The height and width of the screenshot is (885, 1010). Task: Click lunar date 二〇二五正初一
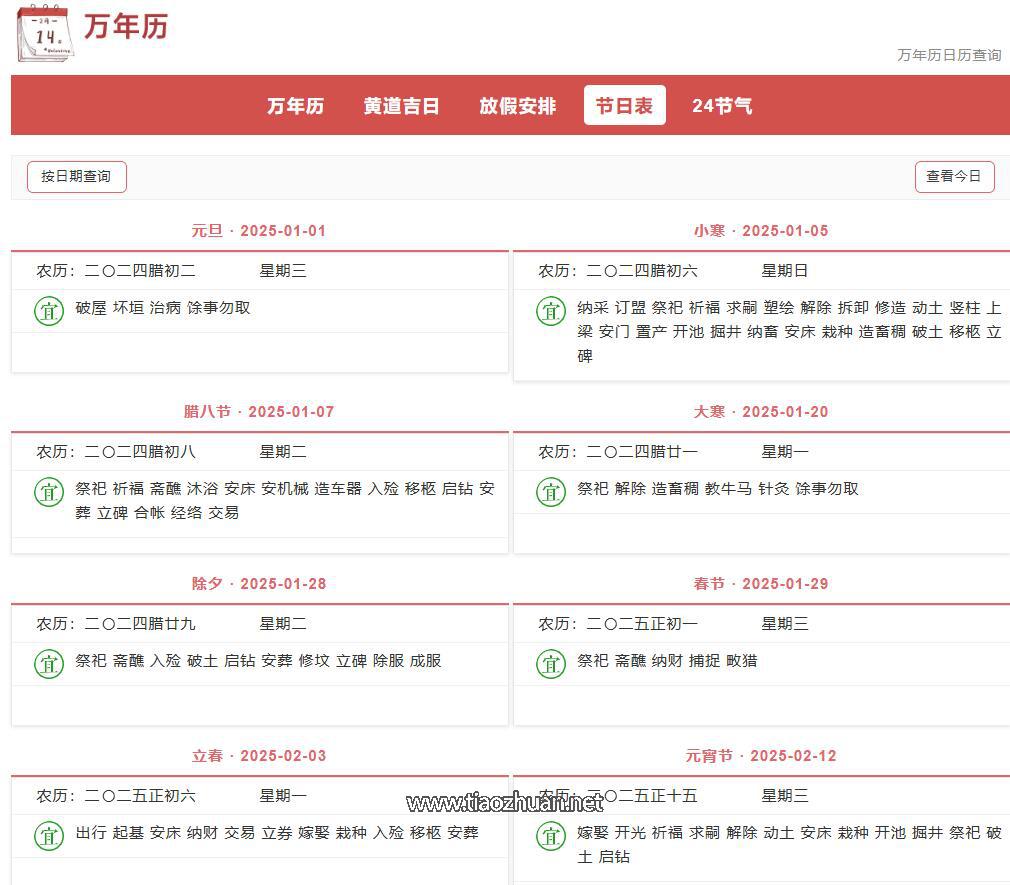642,623
